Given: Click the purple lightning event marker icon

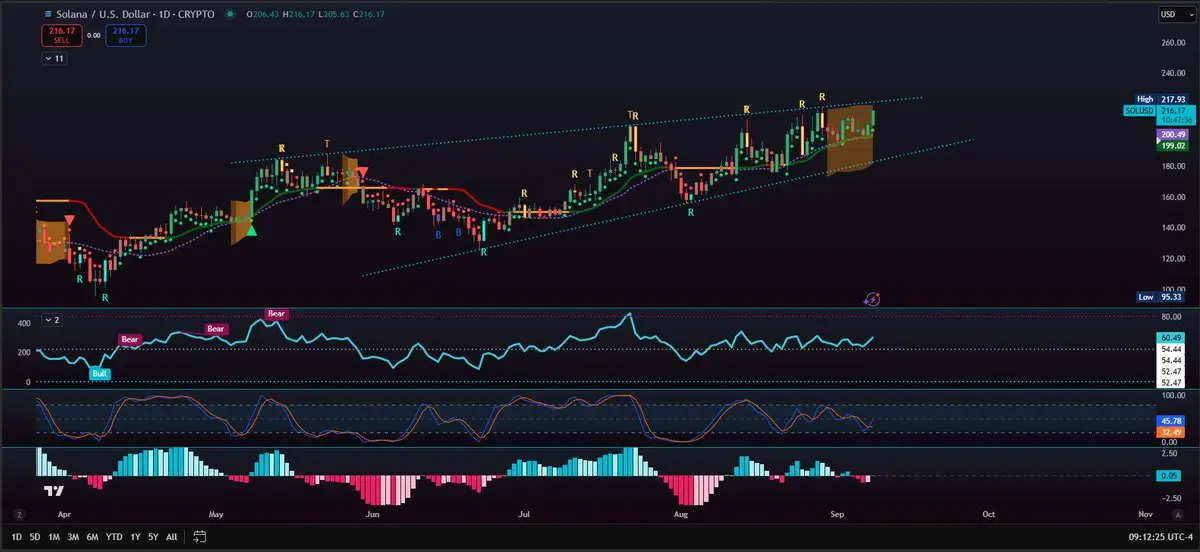Looking at the screenshot, I should click(x=872, y=298).
